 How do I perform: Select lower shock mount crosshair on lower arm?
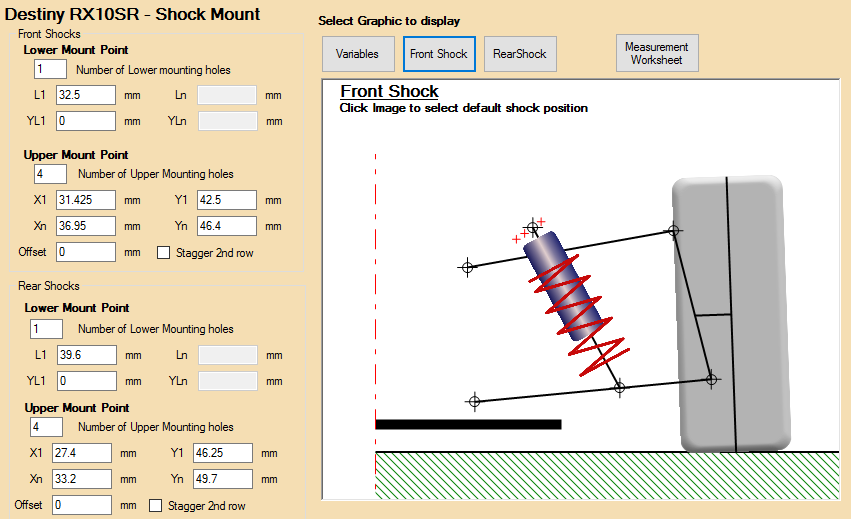pos(619,388)
